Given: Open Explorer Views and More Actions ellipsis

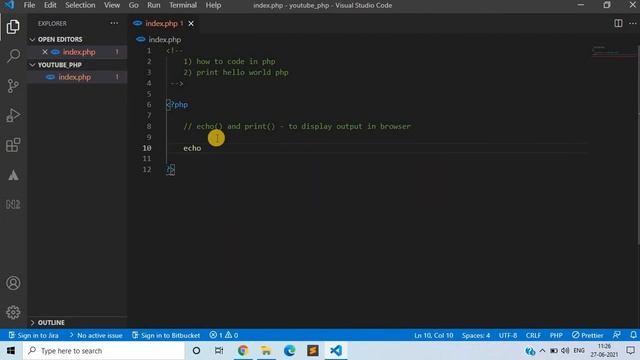Looking at the screenshot, I should [114, 23].
